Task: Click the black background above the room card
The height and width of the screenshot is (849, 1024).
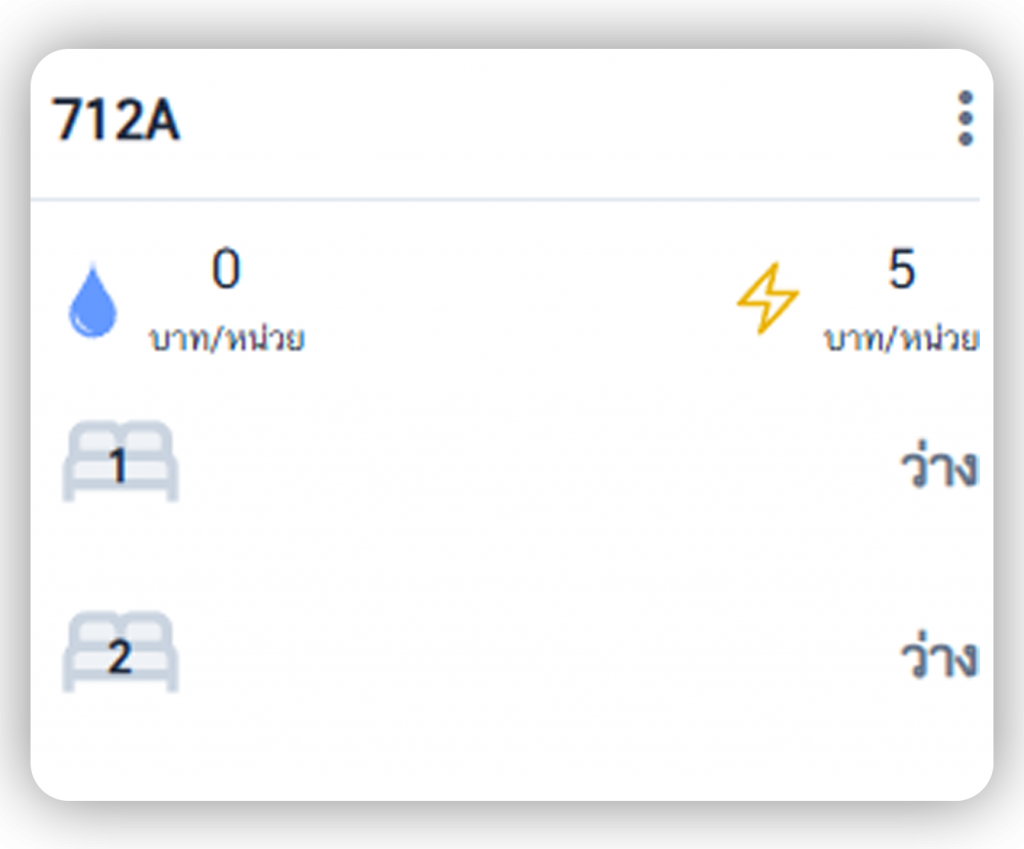Action: click(x=512, y=22)
